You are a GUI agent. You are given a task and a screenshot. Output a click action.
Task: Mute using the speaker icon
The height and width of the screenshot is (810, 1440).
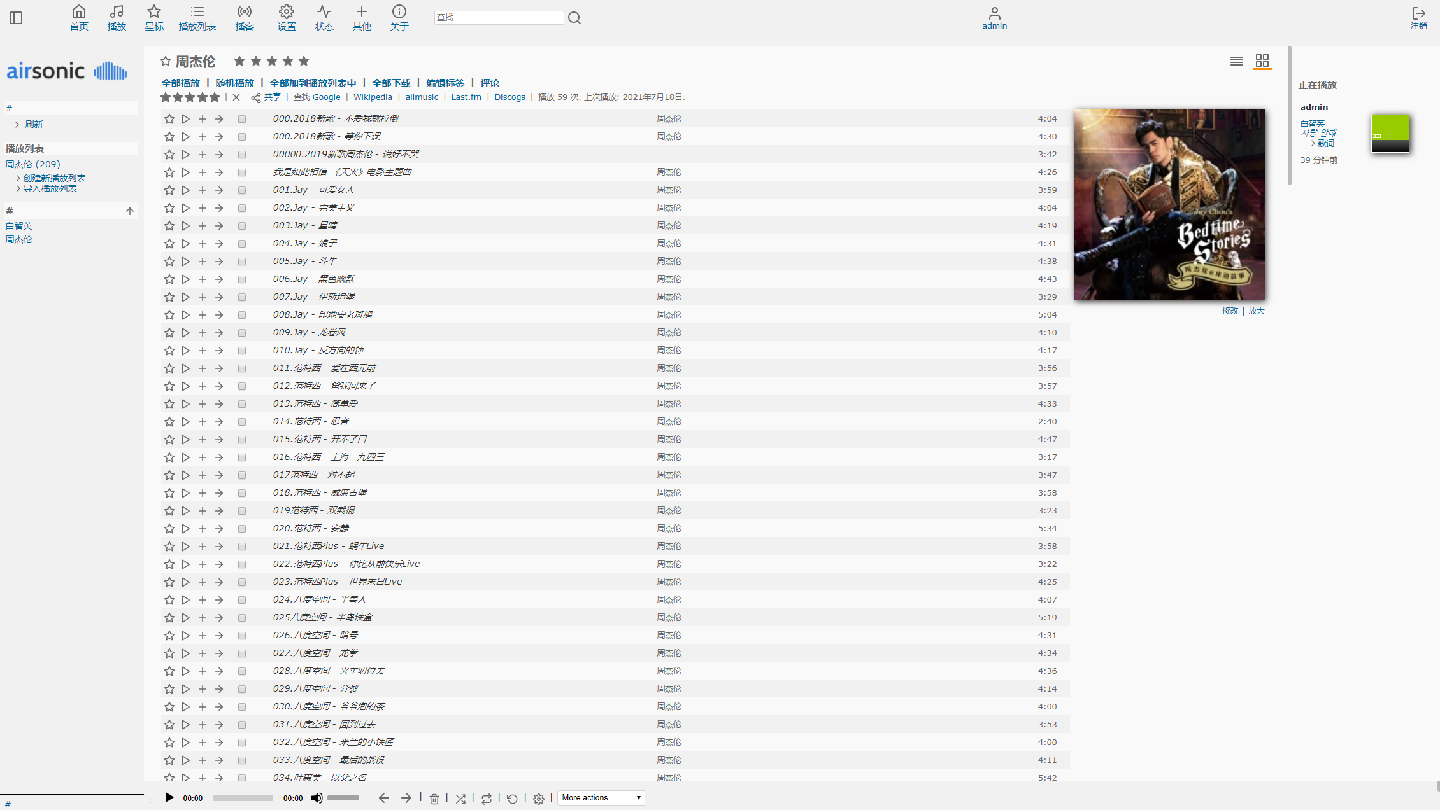click(x=316, y=798)
